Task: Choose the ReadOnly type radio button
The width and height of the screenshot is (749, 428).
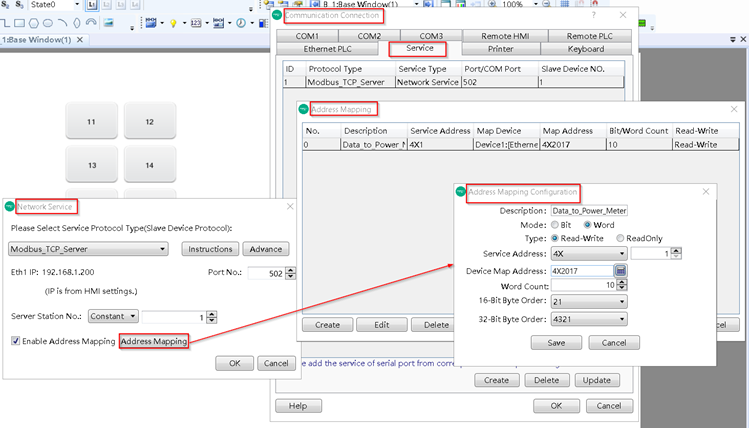Action: (620, 239)
